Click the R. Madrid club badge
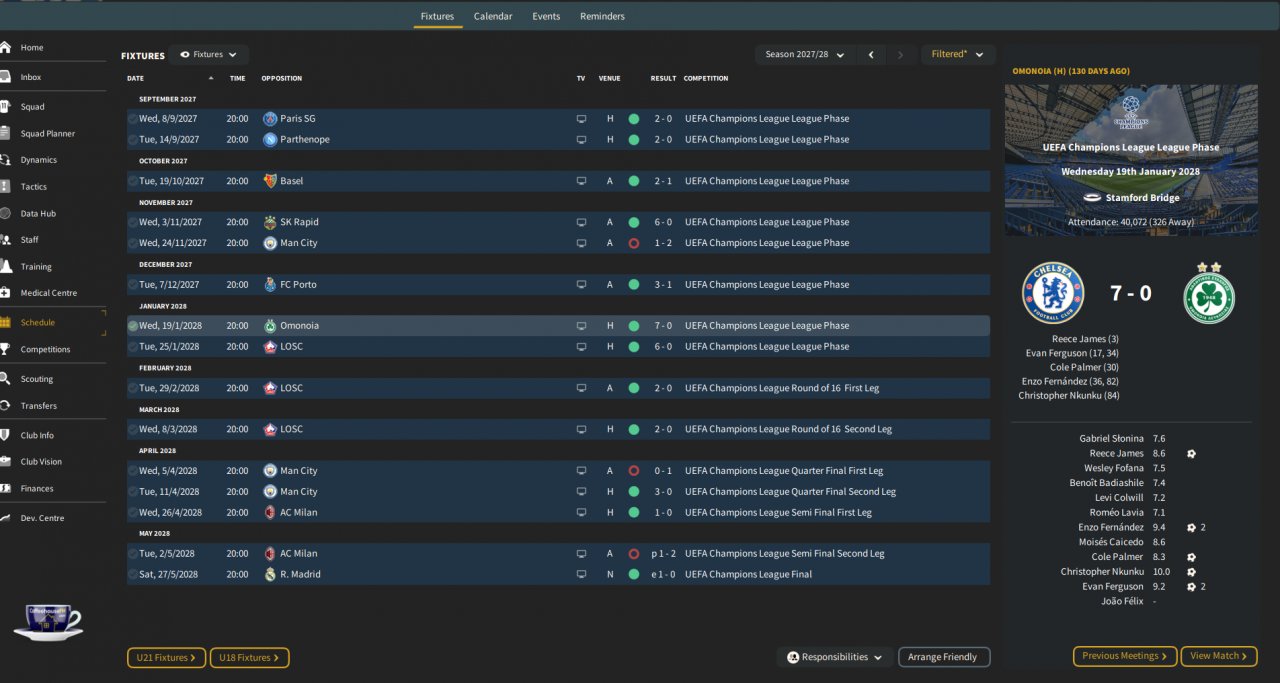This screenshot has height=683, width=1280. pyautogui.click(x=270, y=575)
